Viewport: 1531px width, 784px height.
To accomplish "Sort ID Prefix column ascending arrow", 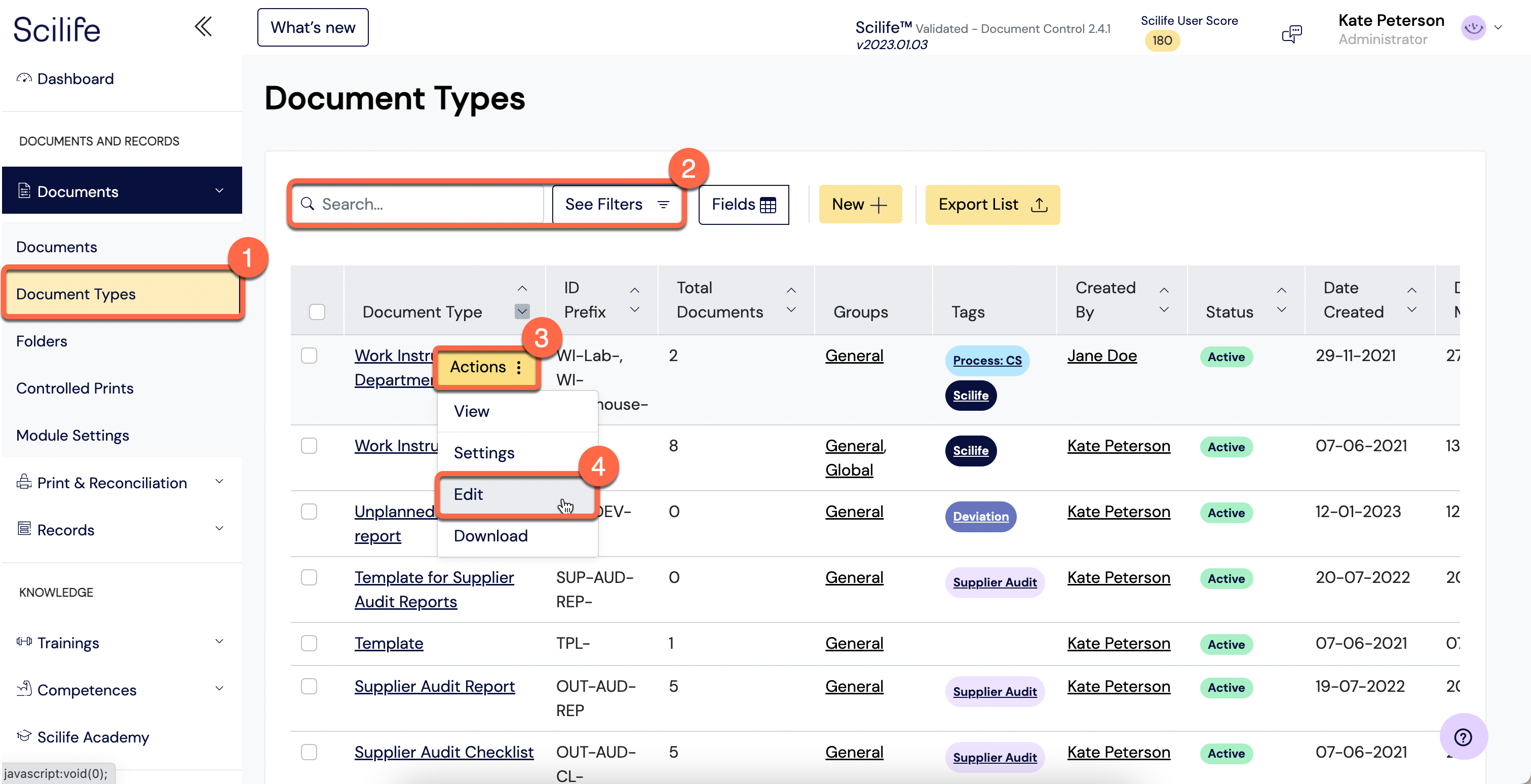I will [x=635, y=290].
